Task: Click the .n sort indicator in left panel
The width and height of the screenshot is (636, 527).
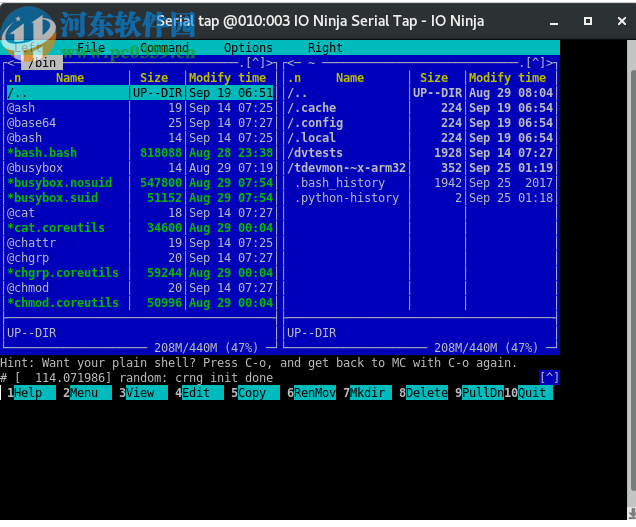Action: 14,78
